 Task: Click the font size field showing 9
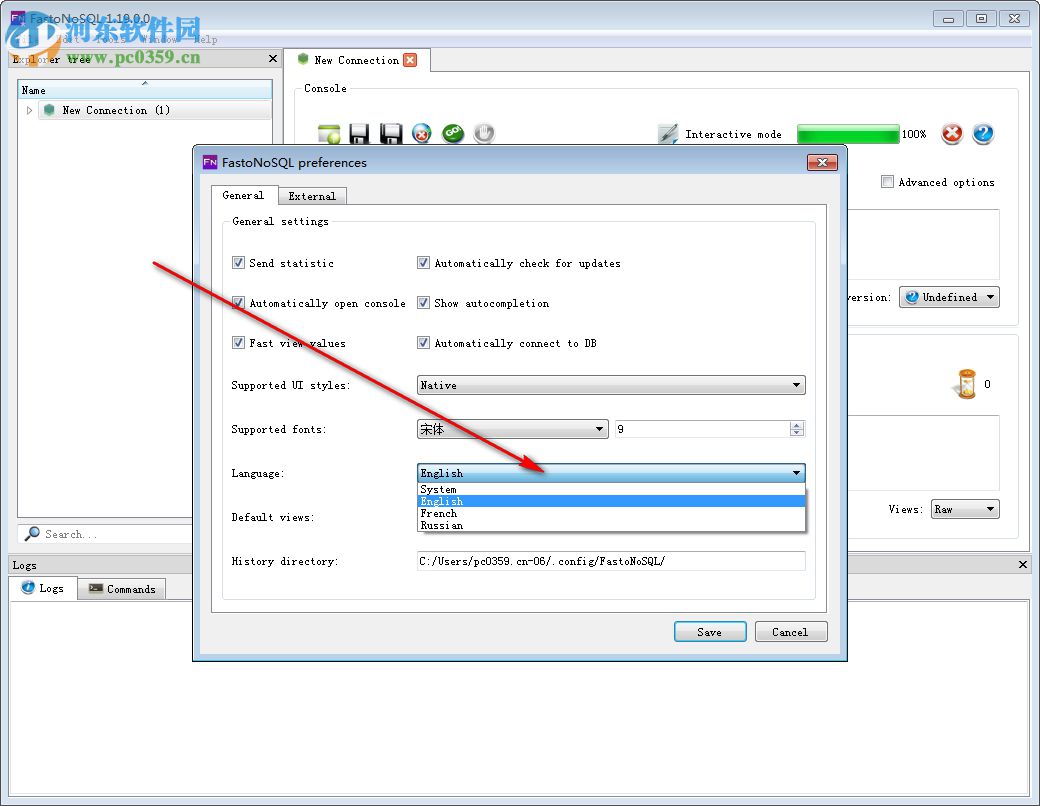[702, 429]
